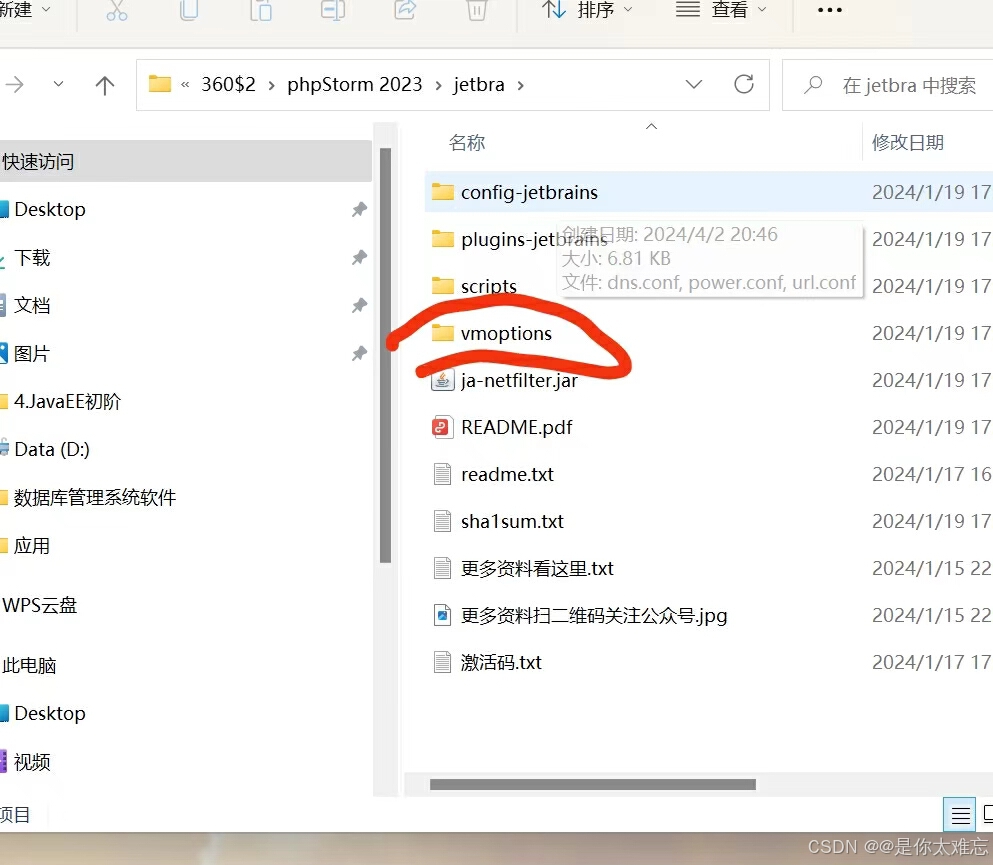
Task: Click the Share icon in toolbar
Action: pyautogui.click(x=405, y=10)
